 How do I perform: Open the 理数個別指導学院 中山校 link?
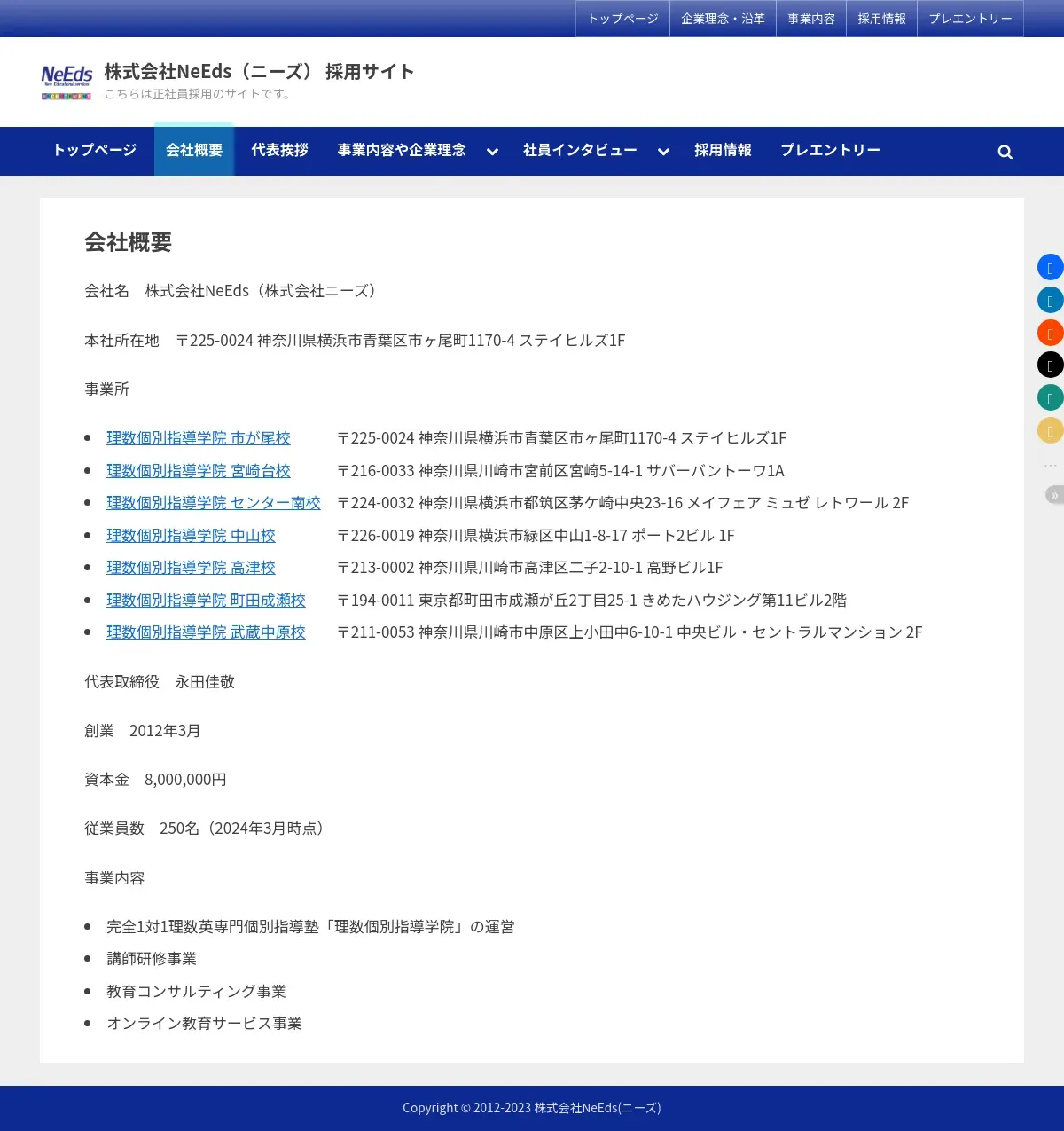click(191, 536)
